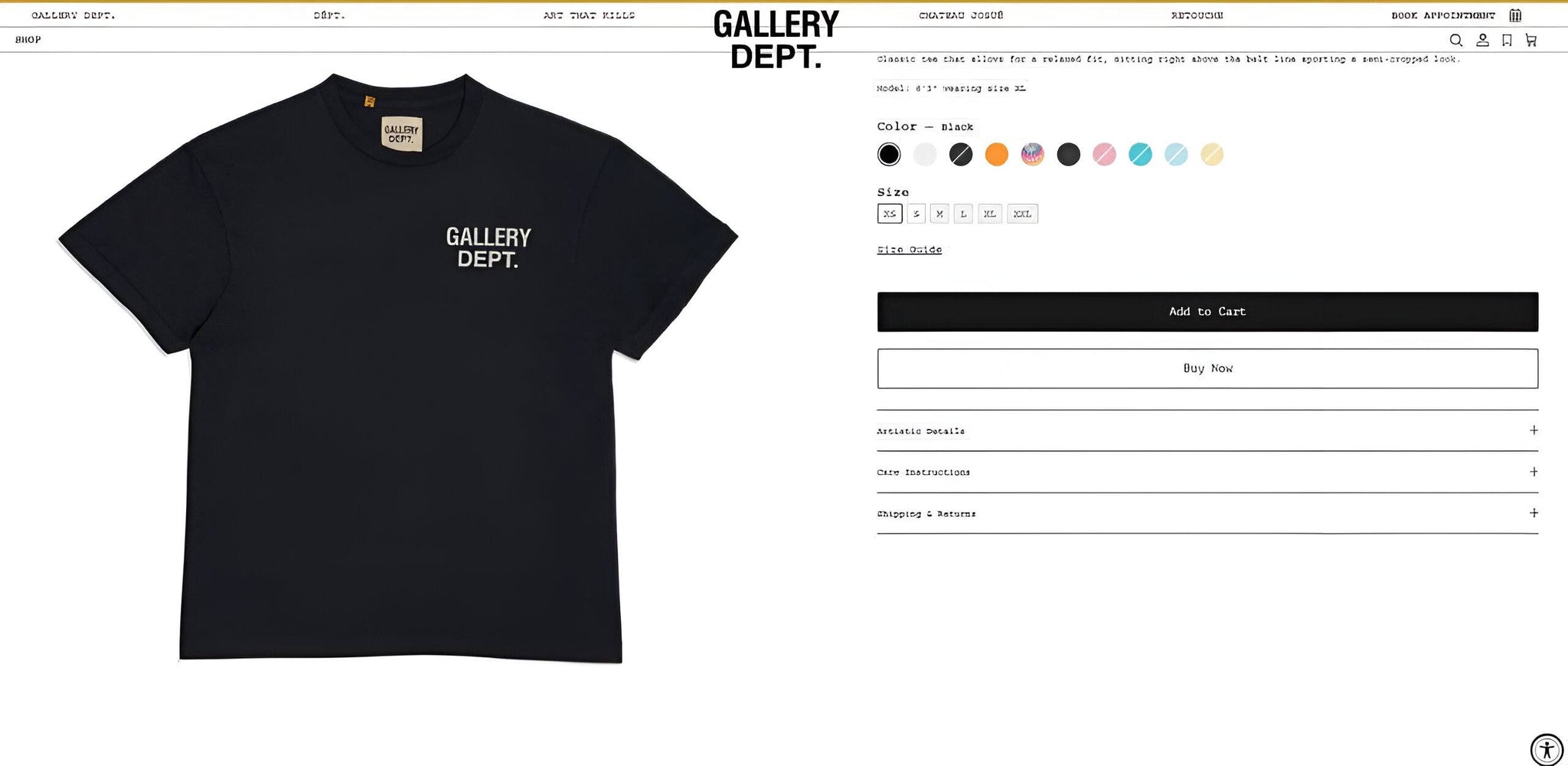The width and height of the screenshot is (1568, 766).
Task: Expand the Shipping & Returns section
Action: click(1207, 513)
